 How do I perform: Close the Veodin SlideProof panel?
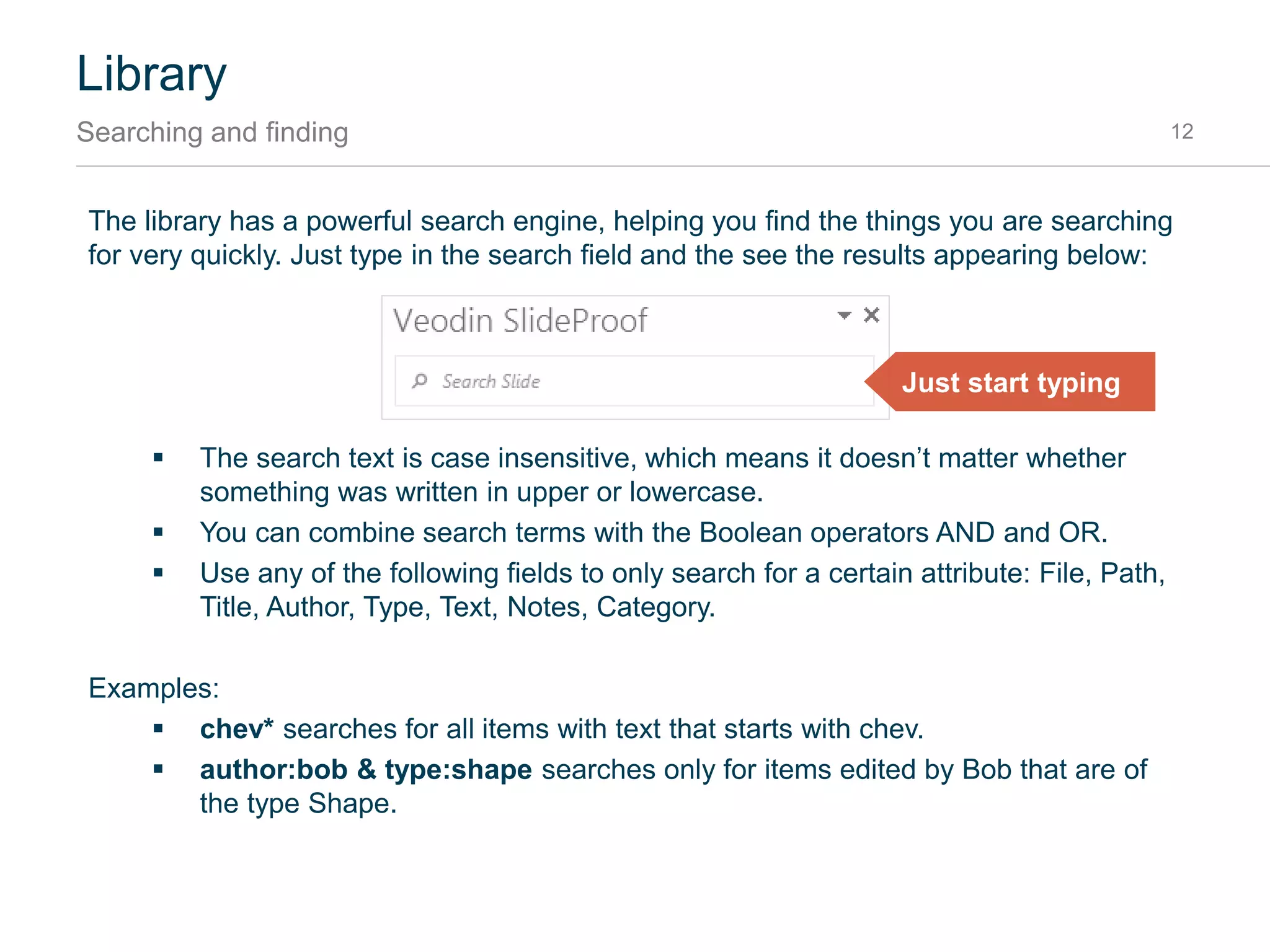871,315
